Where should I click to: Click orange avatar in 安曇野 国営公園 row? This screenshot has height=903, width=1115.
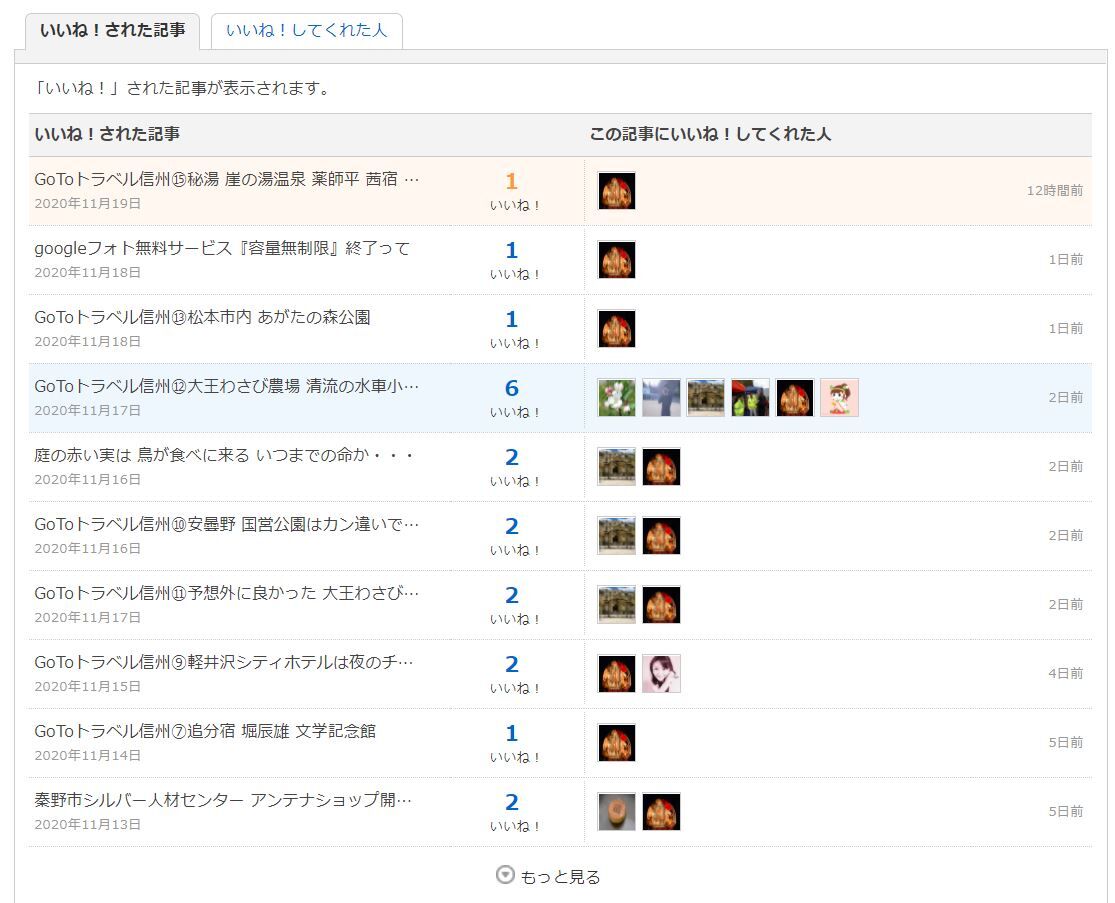(x=661, y=535)
